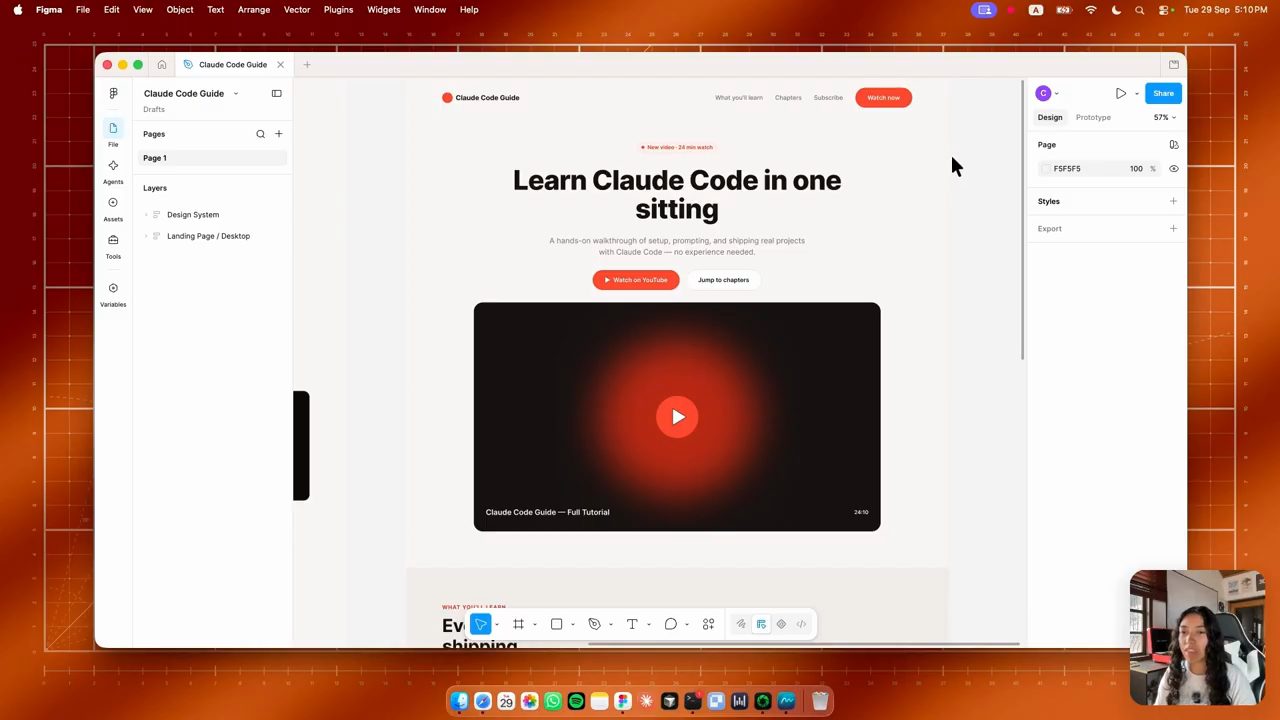
Task: Present prototype with the play icon
Action: 1121,93
